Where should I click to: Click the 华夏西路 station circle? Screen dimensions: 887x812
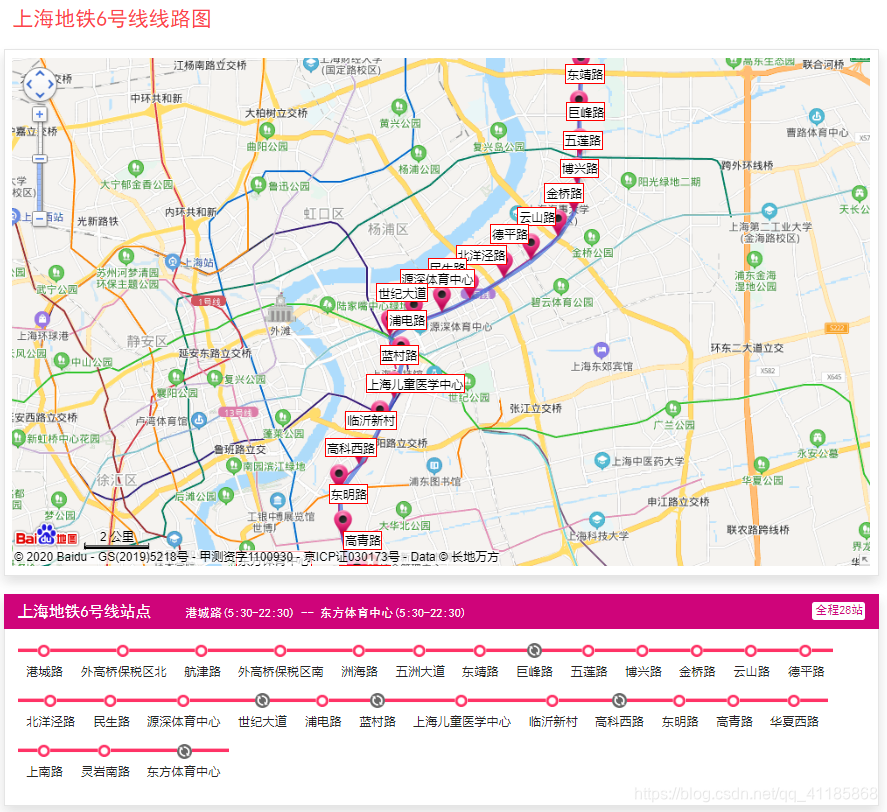[794, 701]
